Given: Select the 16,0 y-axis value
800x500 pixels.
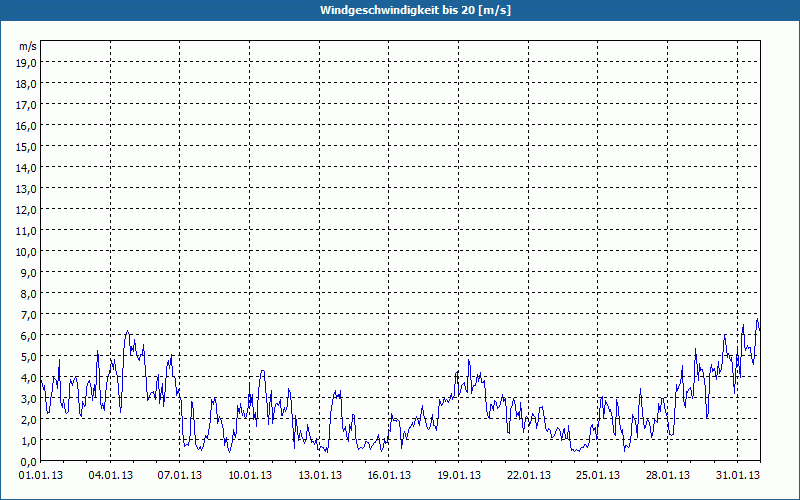Looking at the screenshot, I should coord(28,126).
